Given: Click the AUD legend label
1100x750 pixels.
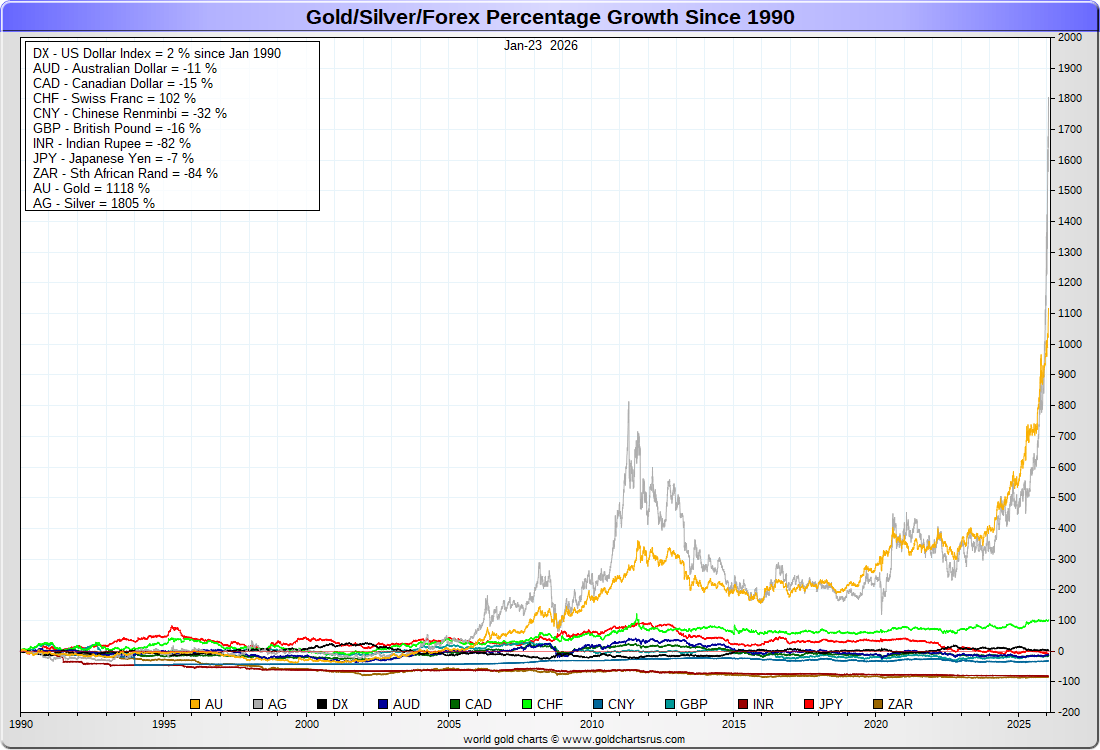Looking at the screenshot, I should click(406, 704).
